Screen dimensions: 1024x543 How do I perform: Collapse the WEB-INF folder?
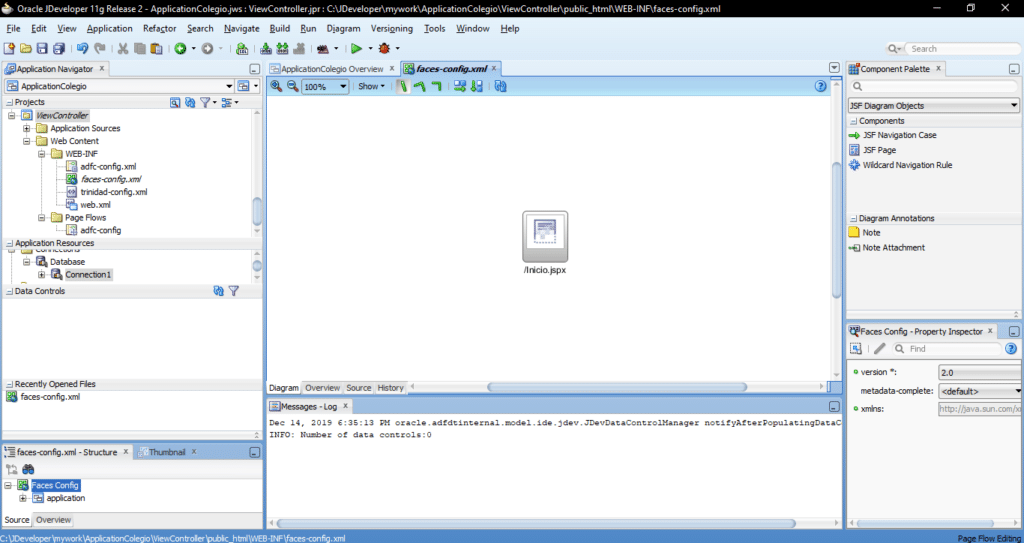(41, 154)
